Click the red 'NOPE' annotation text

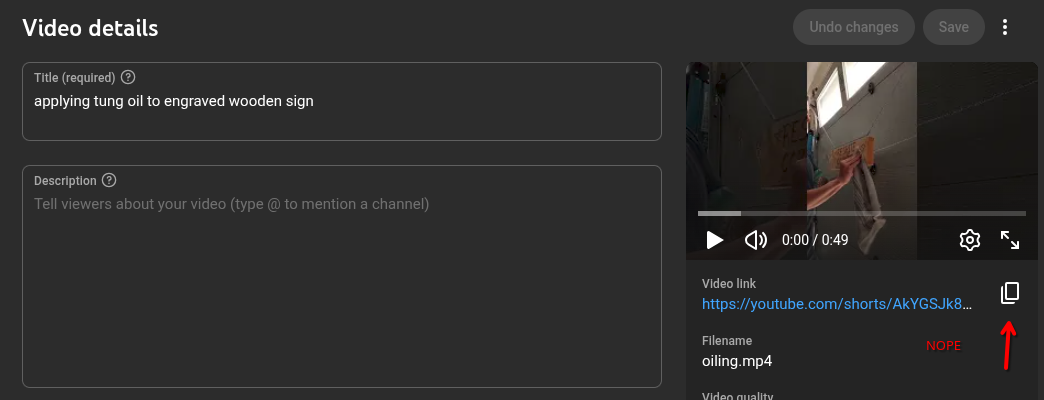pos(943,346)
